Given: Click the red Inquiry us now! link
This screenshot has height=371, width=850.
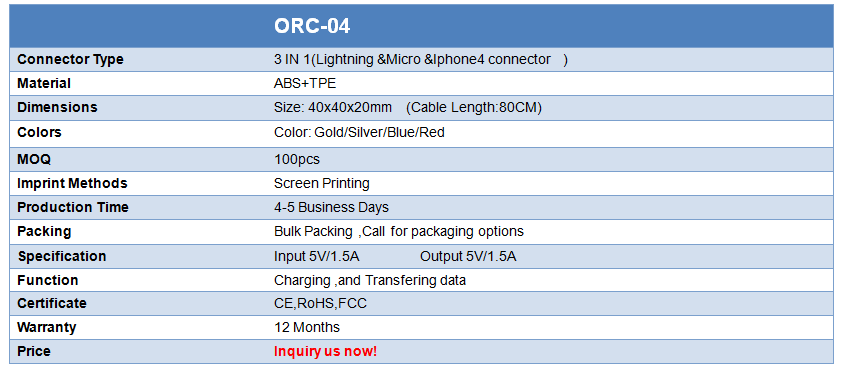Looking at the screenshot, I should [325, 351].
